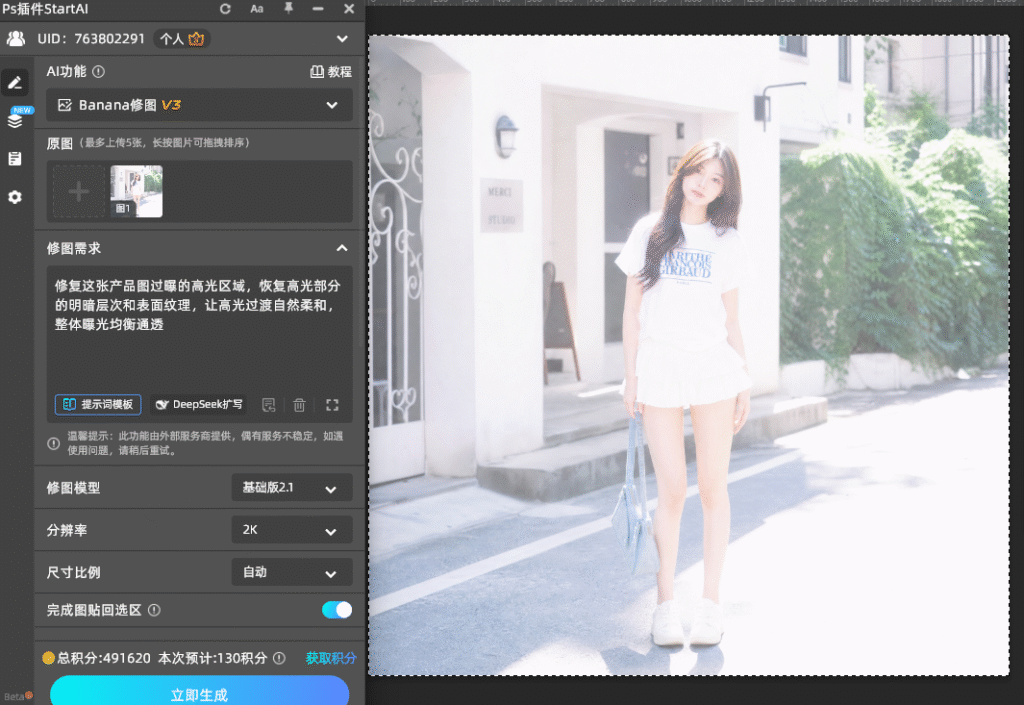Screen dimensions: 1024x705
Task: Click the gold coin icon before 总积分
Action: [x=48, y=658]
